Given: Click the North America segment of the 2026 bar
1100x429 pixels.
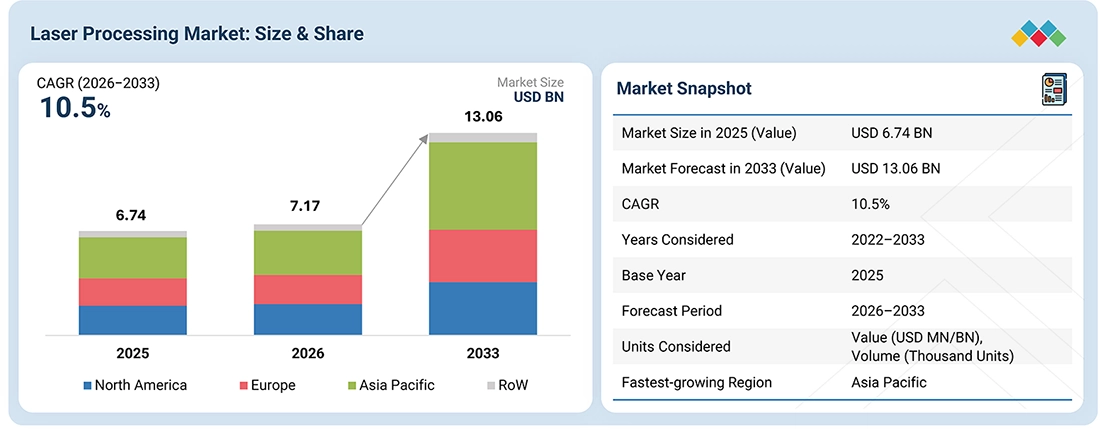Looking at the screenshot, I should point(308,319).
